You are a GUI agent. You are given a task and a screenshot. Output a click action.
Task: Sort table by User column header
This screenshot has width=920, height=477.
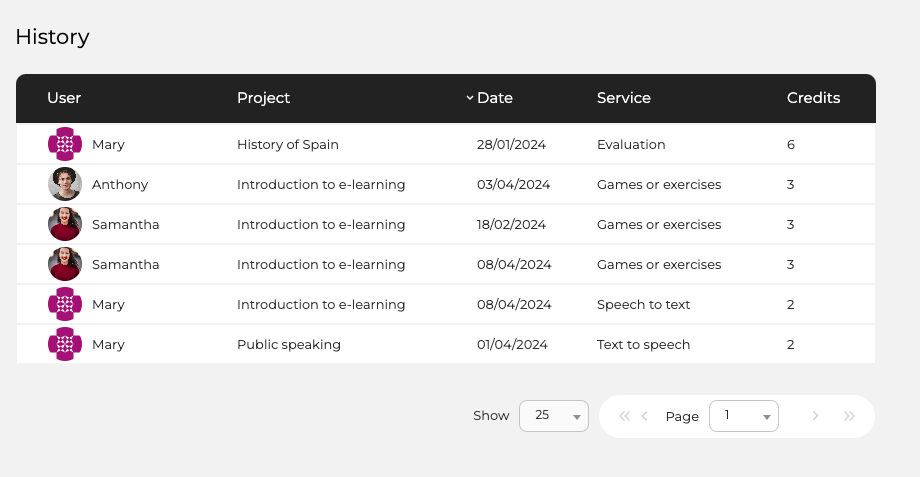64,98
